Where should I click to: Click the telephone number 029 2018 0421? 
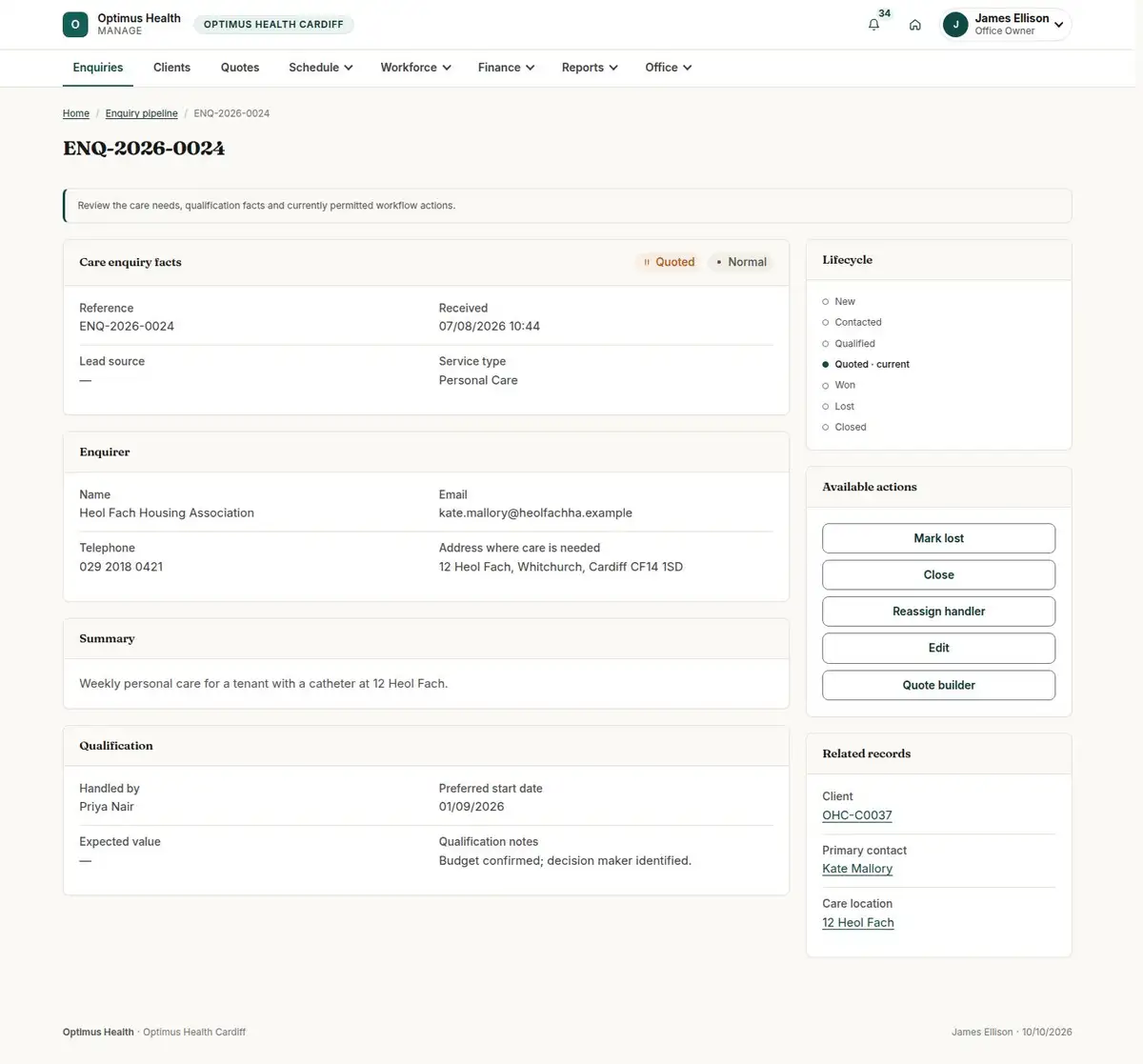121,567
